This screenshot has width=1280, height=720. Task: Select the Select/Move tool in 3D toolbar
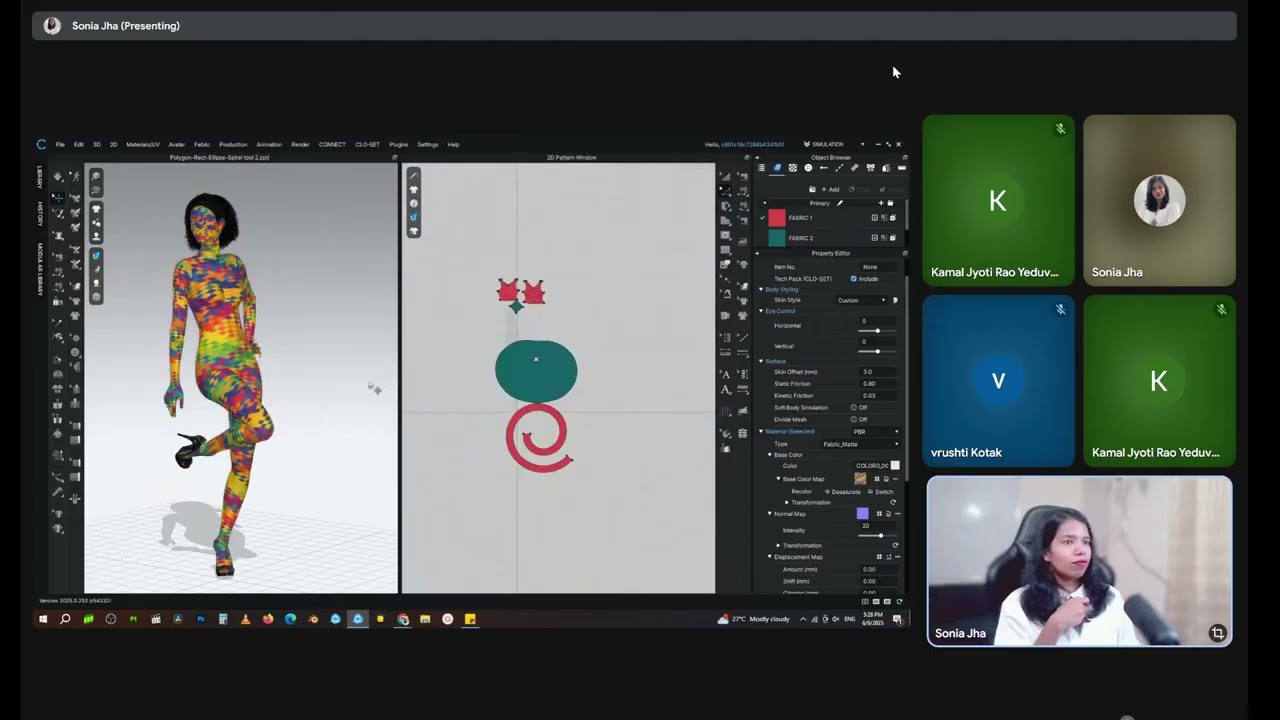click(58, 198)
